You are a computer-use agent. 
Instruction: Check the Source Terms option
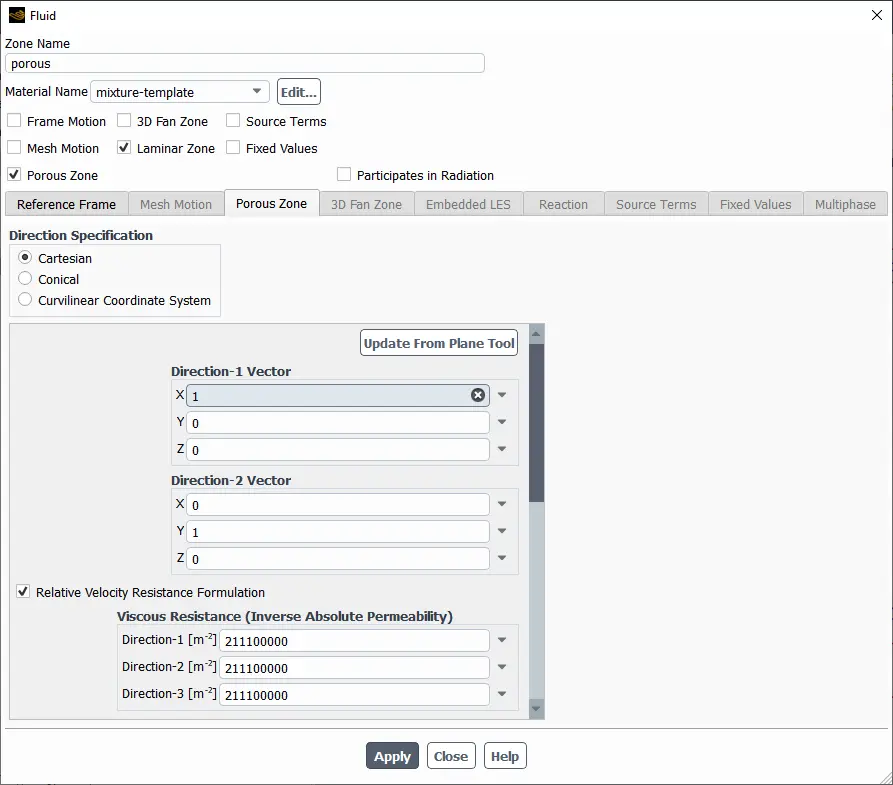click(x=233, y=121)
